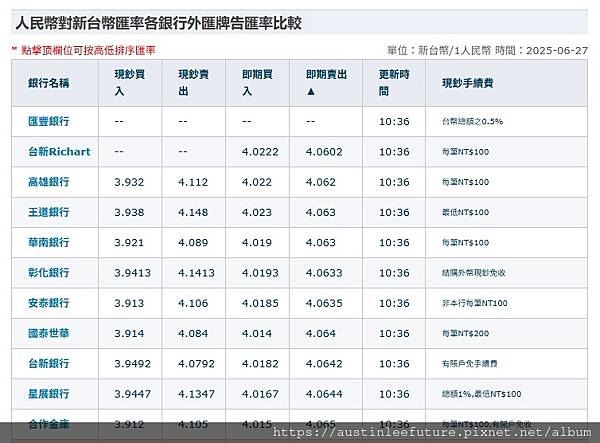Select 彰化銀行 cash buy rate 3.9413
Image resolution: width=600 pixels, height=443 pixels.
click(x=133, y=273)
